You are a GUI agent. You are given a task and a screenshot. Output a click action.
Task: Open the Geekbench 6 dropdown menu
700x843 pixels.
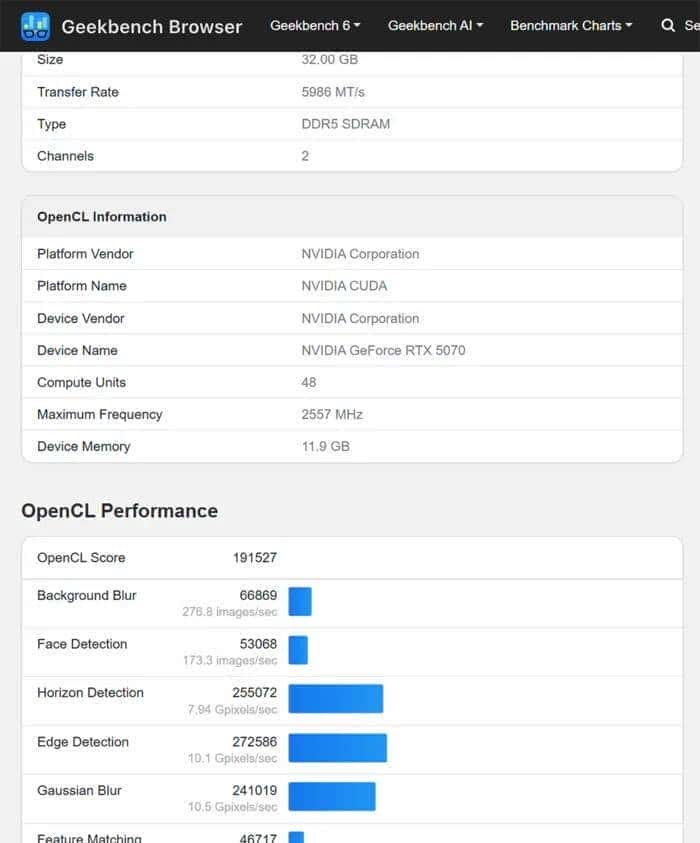pyautogui.click(x=315, y=26)
